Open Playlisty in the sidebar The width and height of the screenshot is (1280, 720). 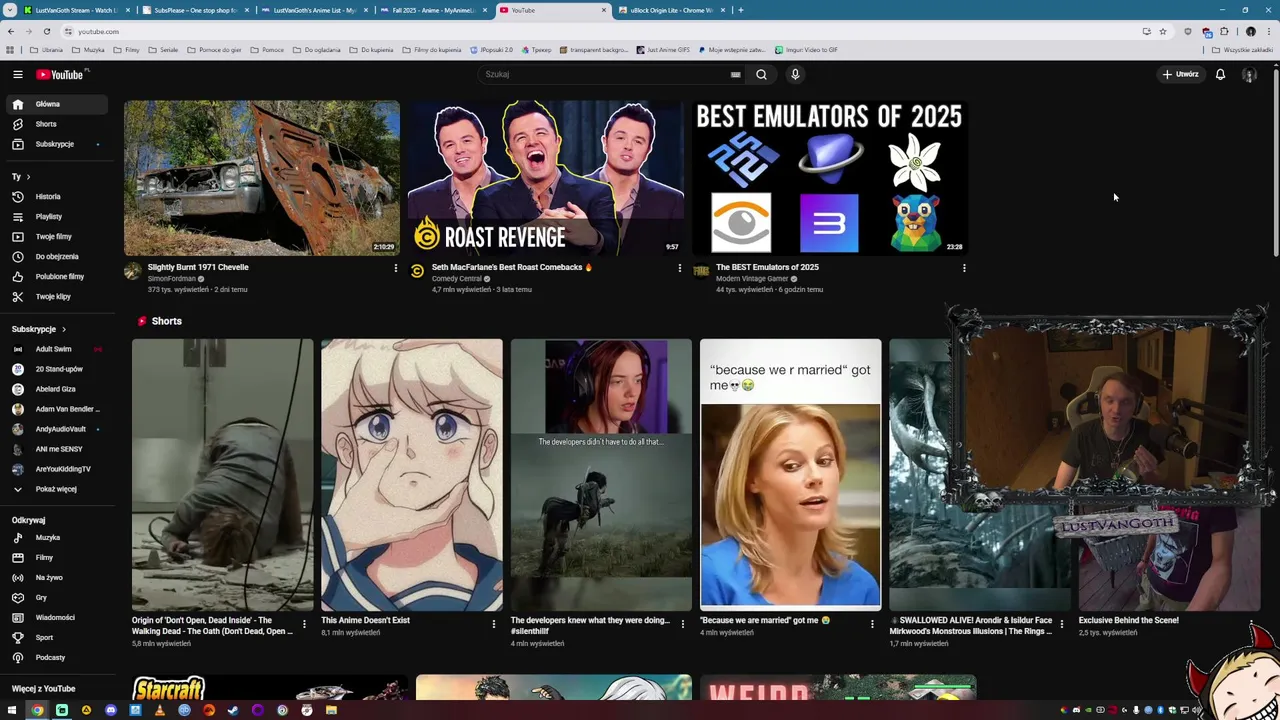click(x=56, y=217)
